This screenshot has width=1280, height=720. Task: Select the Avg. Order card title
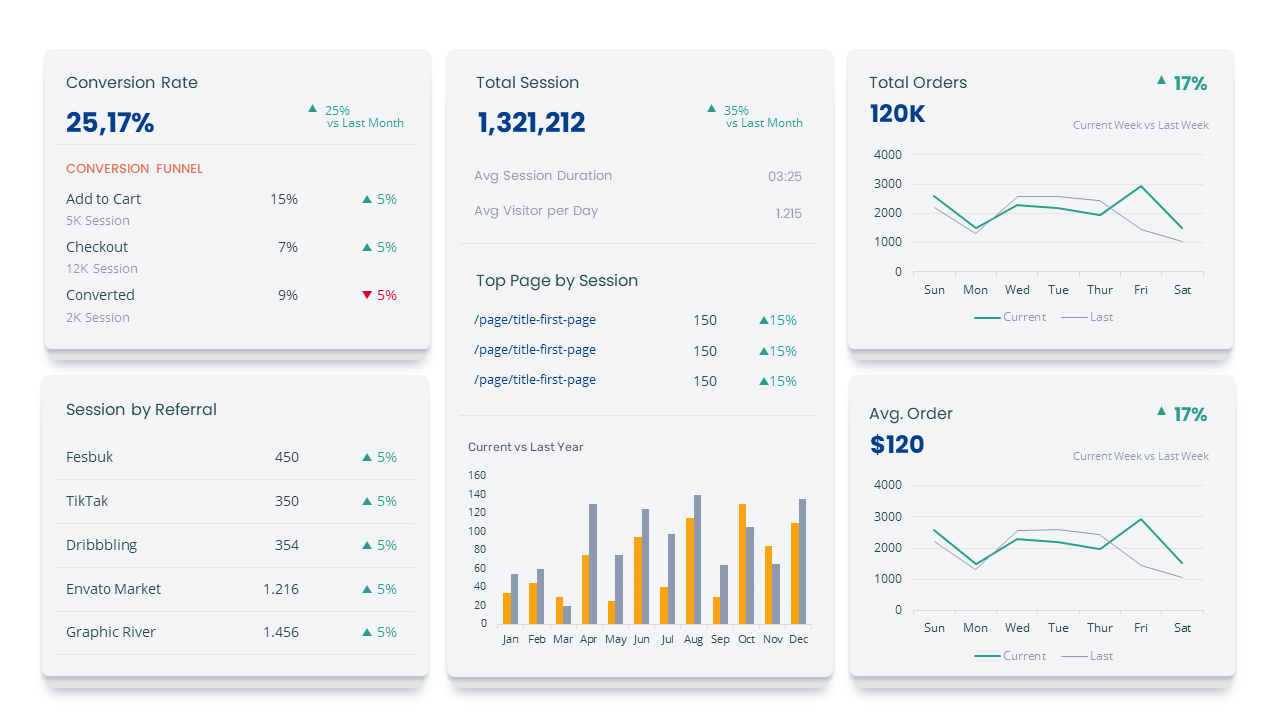911,414
